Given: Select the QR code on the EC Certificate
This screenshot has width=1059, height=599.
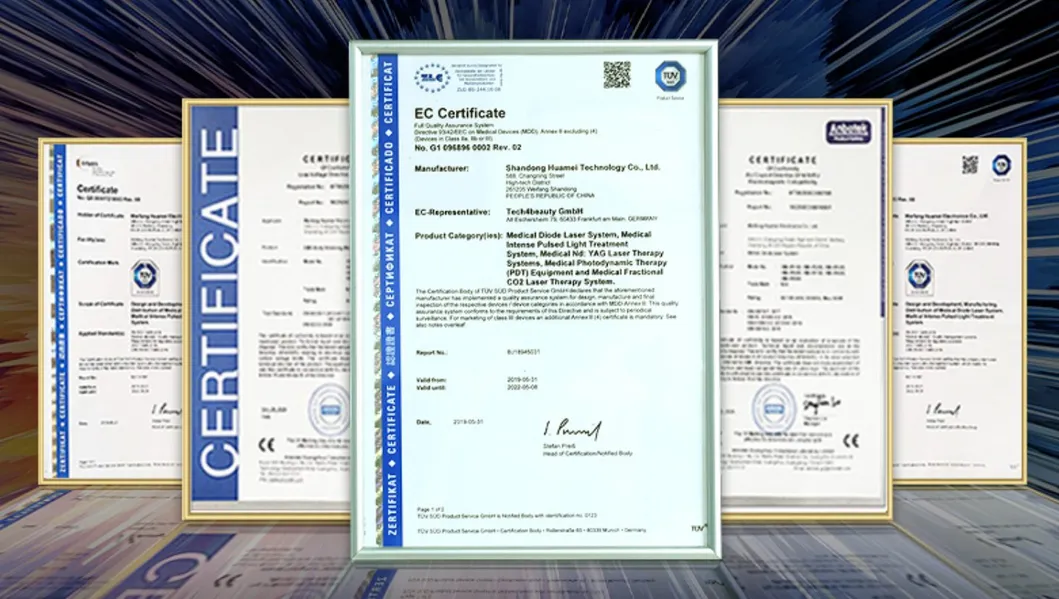Looking at the screenshot, I should pos(616,75).
